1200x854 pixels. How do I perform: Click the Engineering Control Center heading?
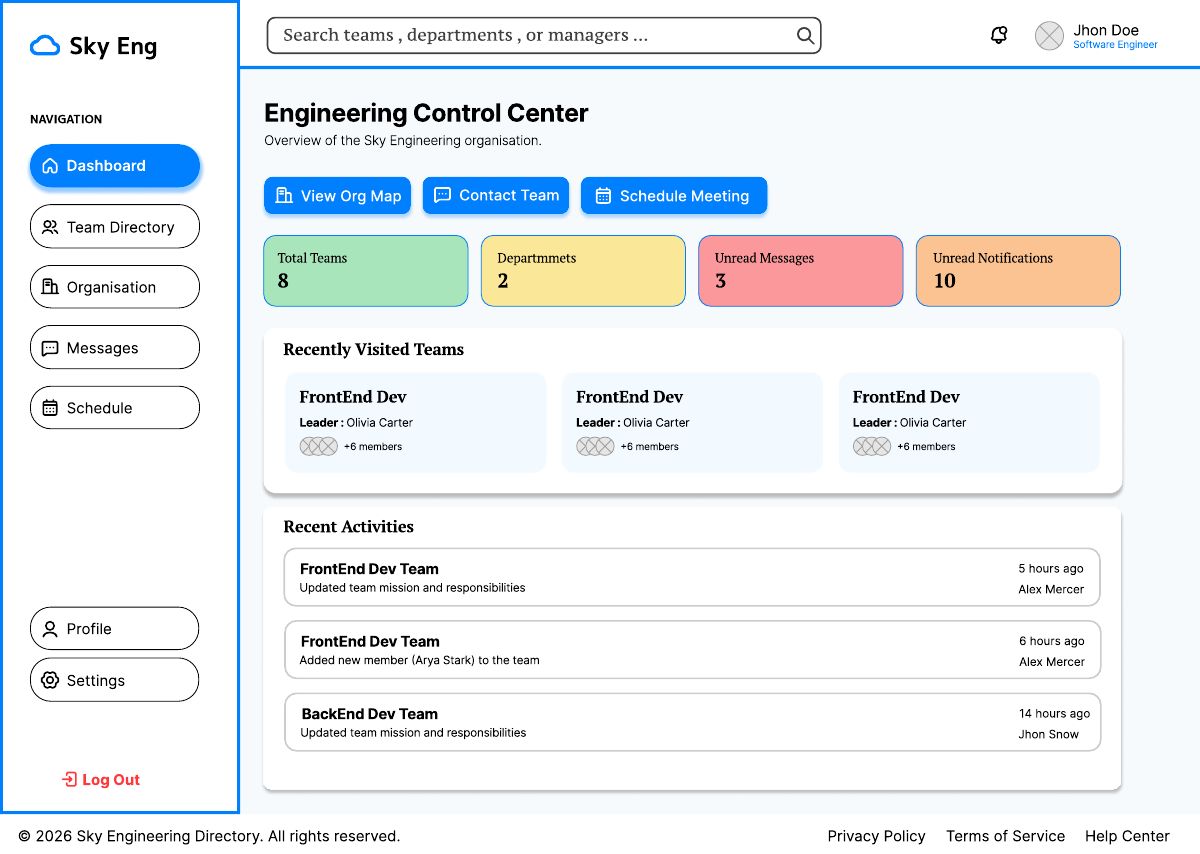pos(426,113)
